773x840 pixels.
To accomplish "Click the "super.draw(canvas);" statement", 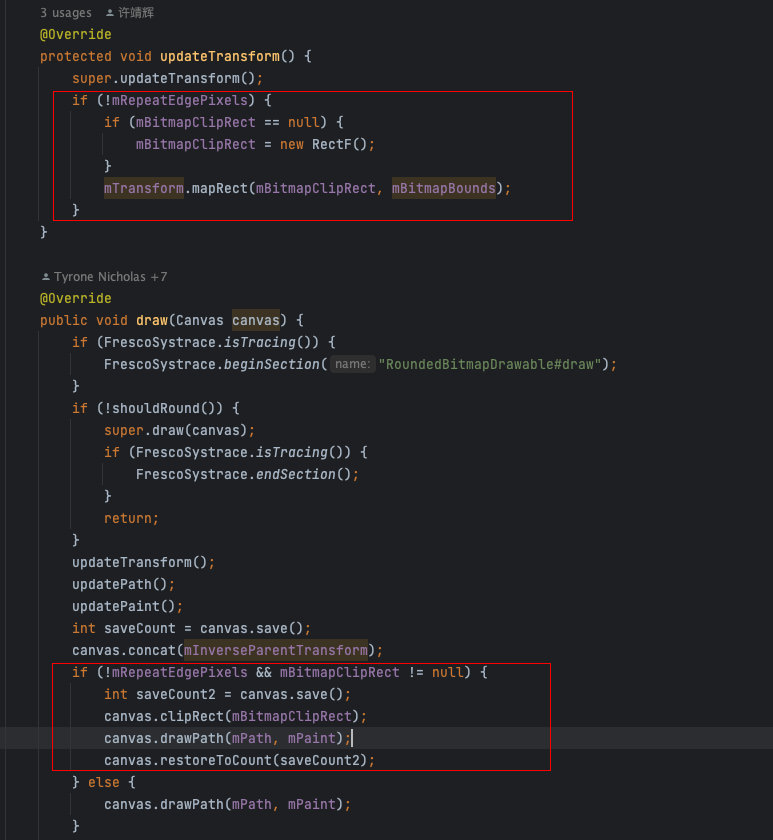I will [179, 431].
